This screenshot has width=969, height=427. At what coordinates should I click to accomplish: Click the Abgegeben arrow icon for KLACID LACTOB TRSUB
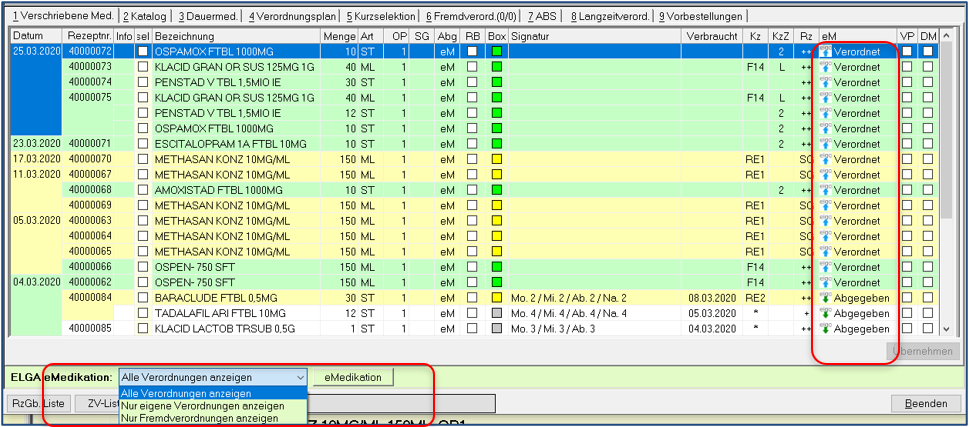tap(825, 329)
